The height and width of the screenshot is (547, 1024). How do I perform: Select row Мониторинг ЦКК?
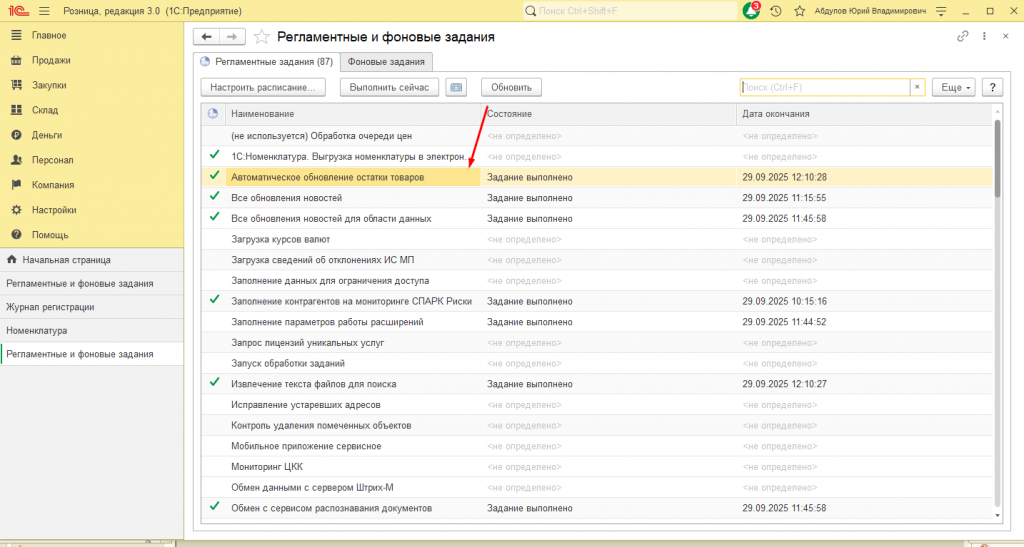(x=597, y=467)
